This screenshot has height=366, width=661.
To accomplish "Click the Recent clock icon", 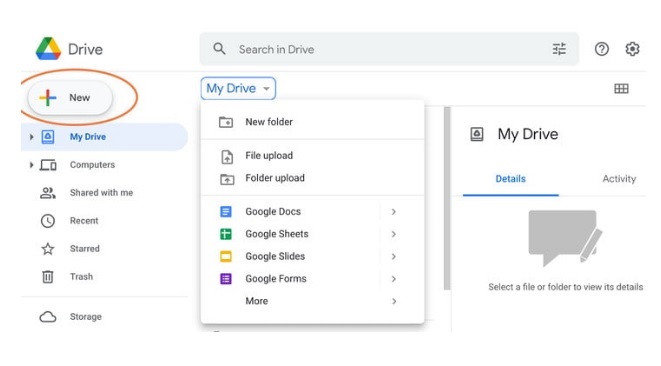I will [x=48, y=221].
